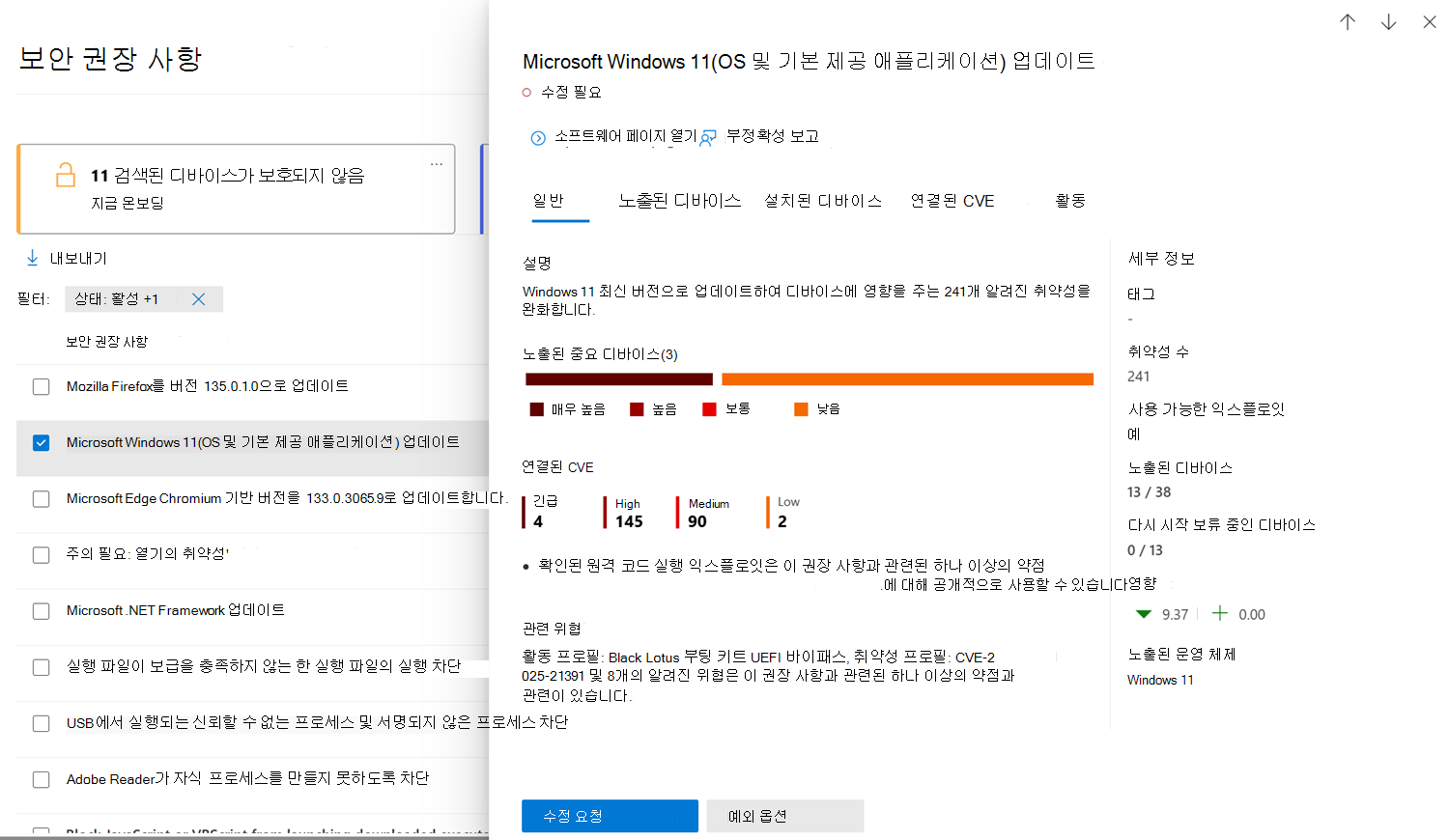Click the 매우 높음 legend color swatch
This screenshot has width=1449, height=840.
[x=537, y=409]
